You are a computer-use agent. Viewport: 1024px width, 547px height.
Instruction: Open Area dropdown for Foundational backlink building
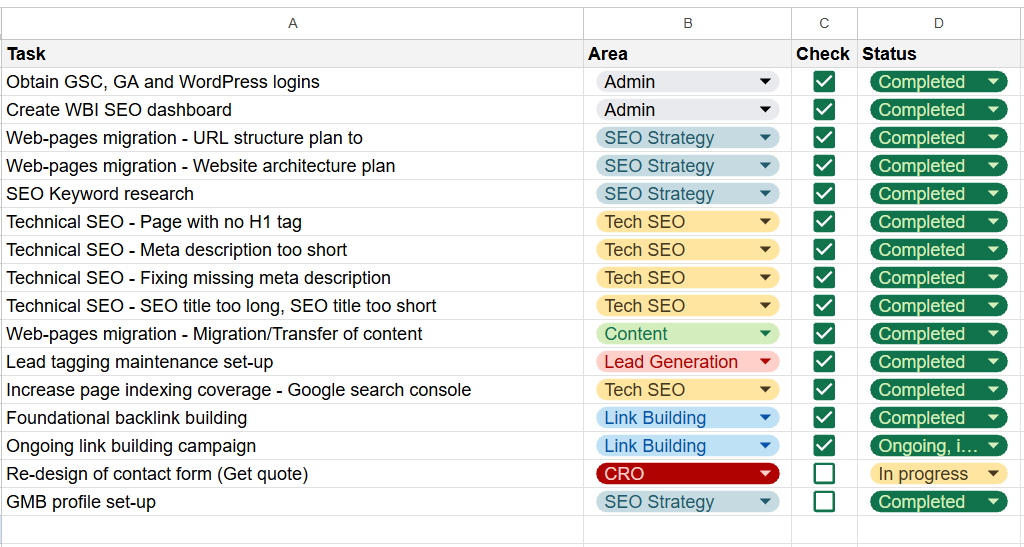pos(766,418)
